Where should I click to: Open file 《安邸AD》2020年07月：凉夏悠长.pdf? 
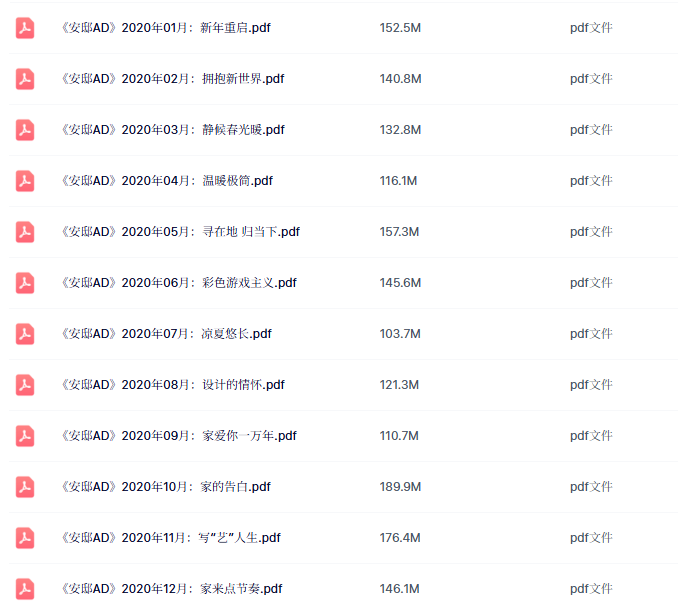[x=166, y=334]
